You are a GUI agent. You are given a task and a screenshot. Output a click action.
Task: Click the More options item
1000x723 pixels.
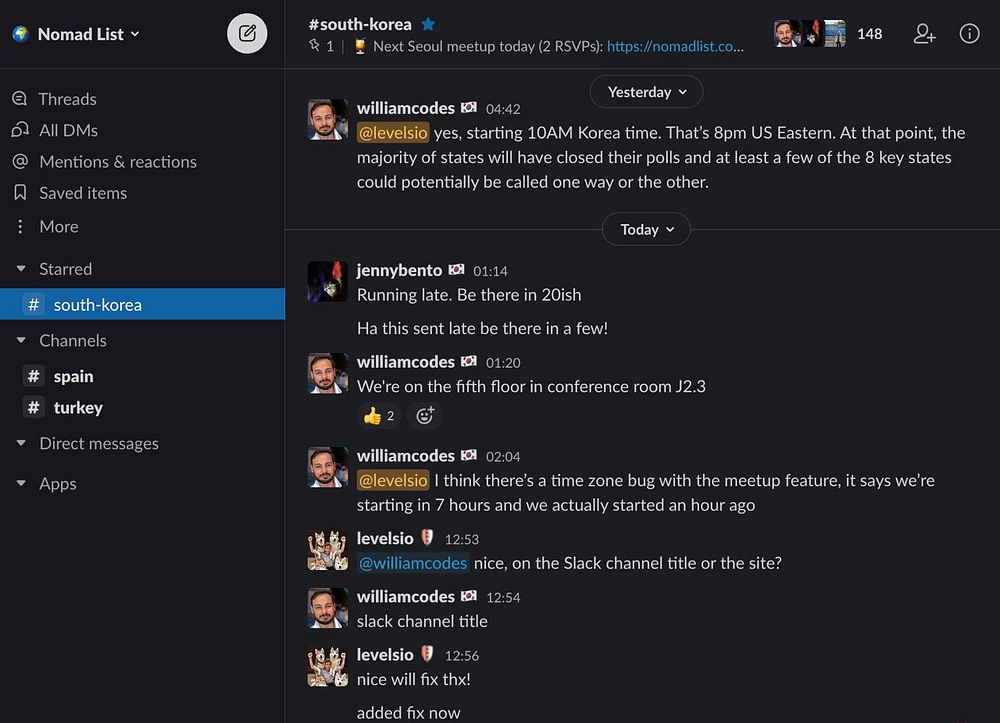click(58, 227)
